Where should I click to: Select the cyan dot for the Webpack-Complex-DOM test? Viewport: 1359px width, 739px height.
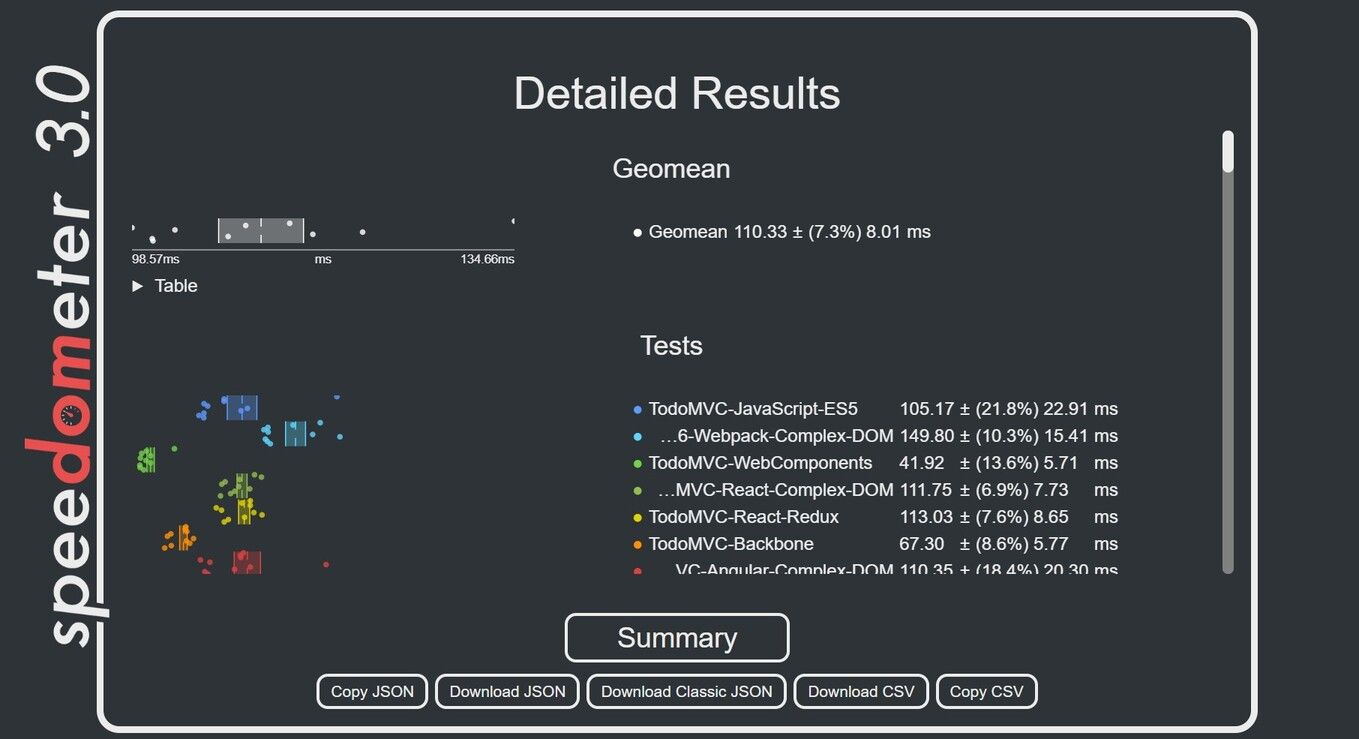[x=637, y=436]
